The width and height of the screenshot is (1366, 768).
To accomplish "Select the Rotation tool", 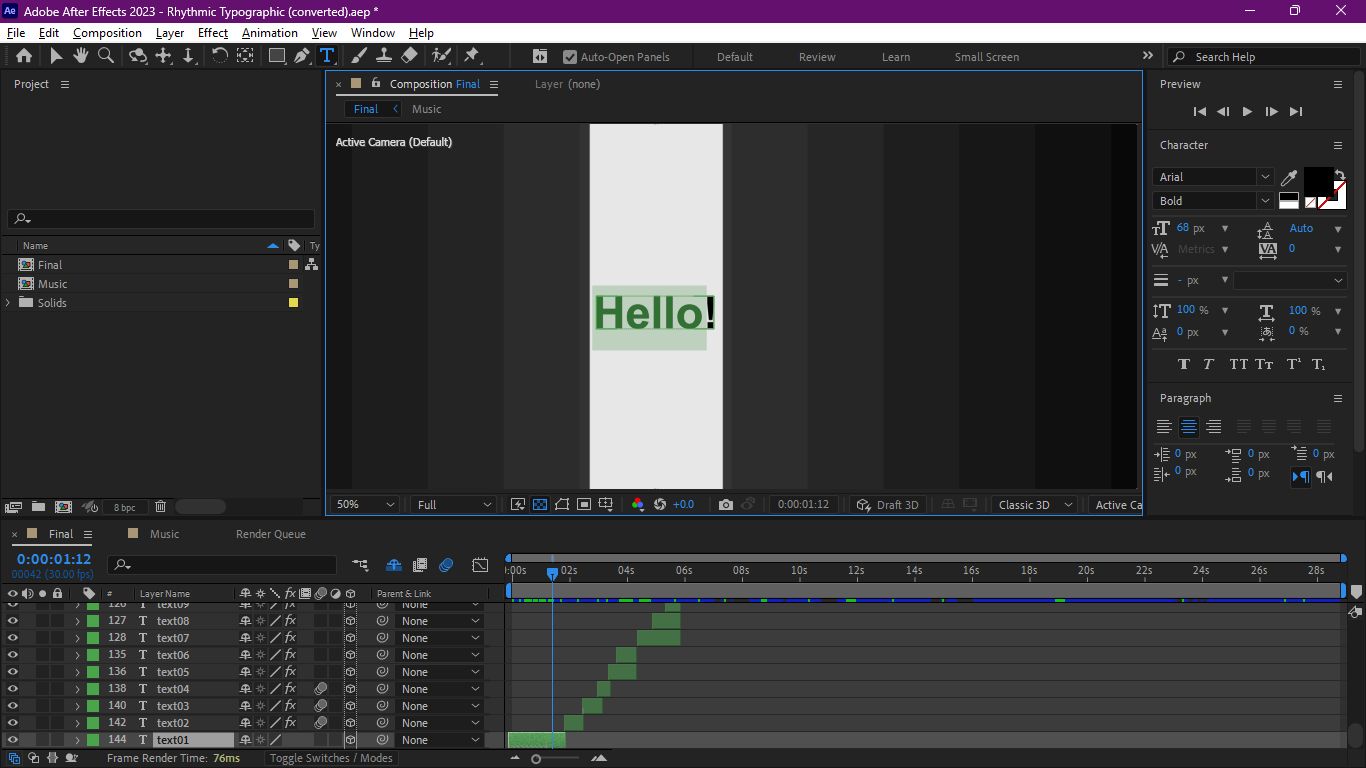I will (x=220, y=56).
